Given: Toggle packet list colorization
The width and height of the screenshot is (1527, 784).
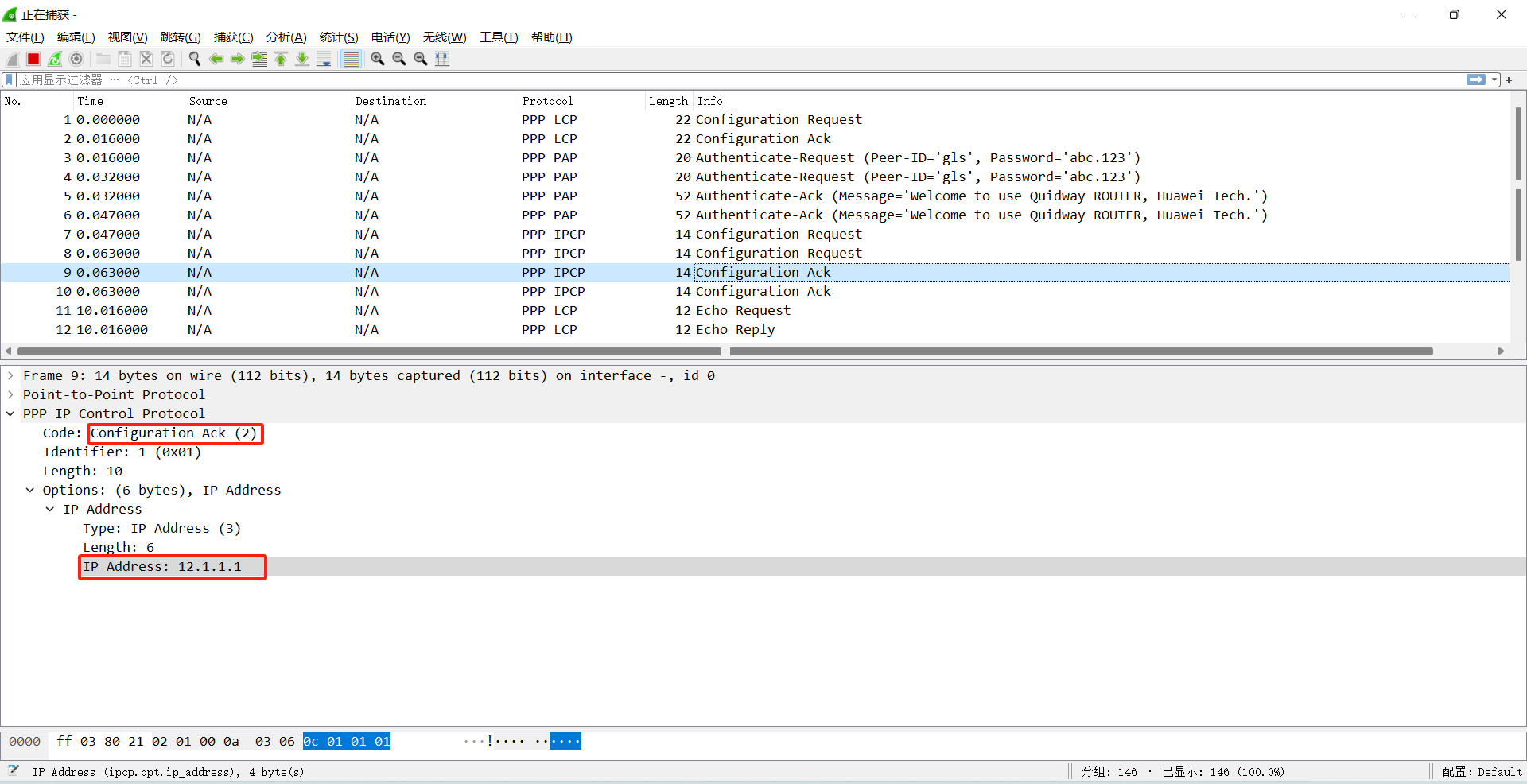Looking at the screenshot, I should [x=351, y=59].
